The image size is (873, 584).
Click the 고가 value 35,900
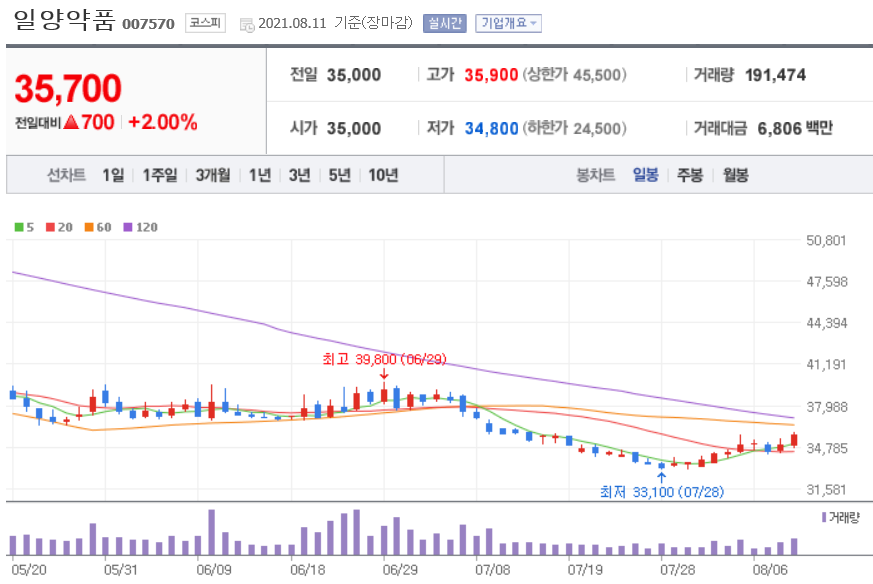pyautogui.click(x=491, y=75)
